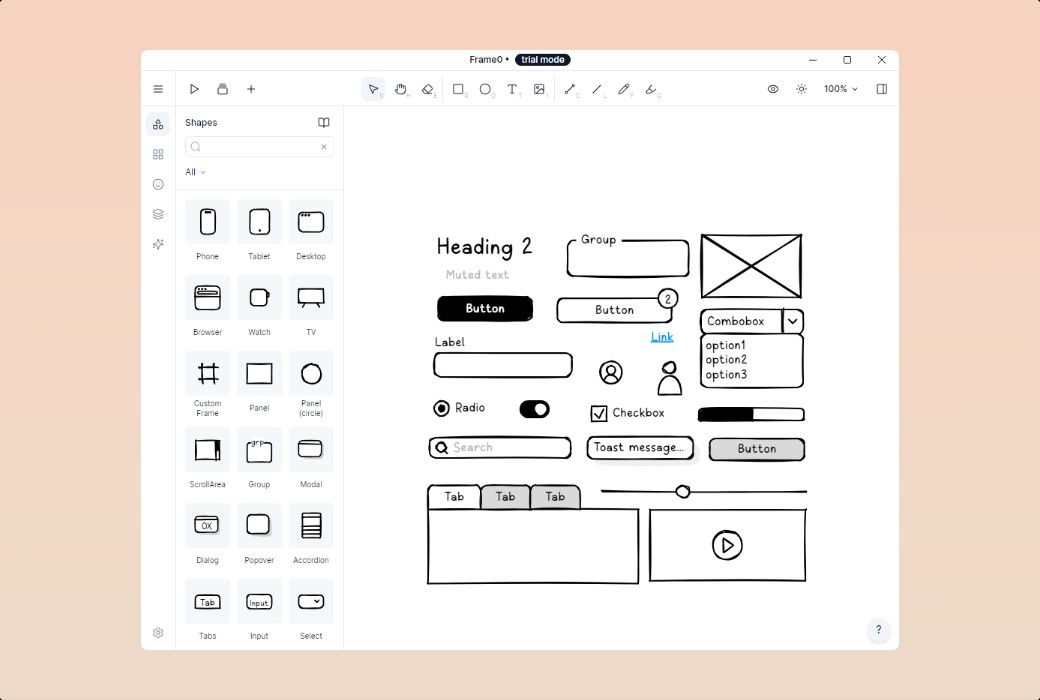Select the Eraser tool

(x=428, y=89)
